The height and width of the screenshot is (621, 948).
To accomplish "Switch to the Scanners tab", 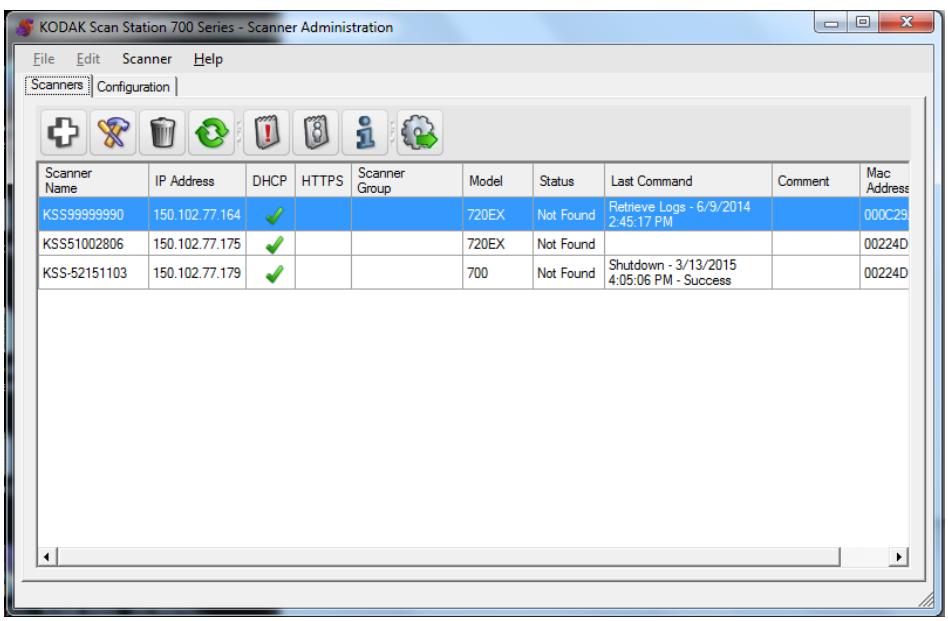I will [57, 85].
